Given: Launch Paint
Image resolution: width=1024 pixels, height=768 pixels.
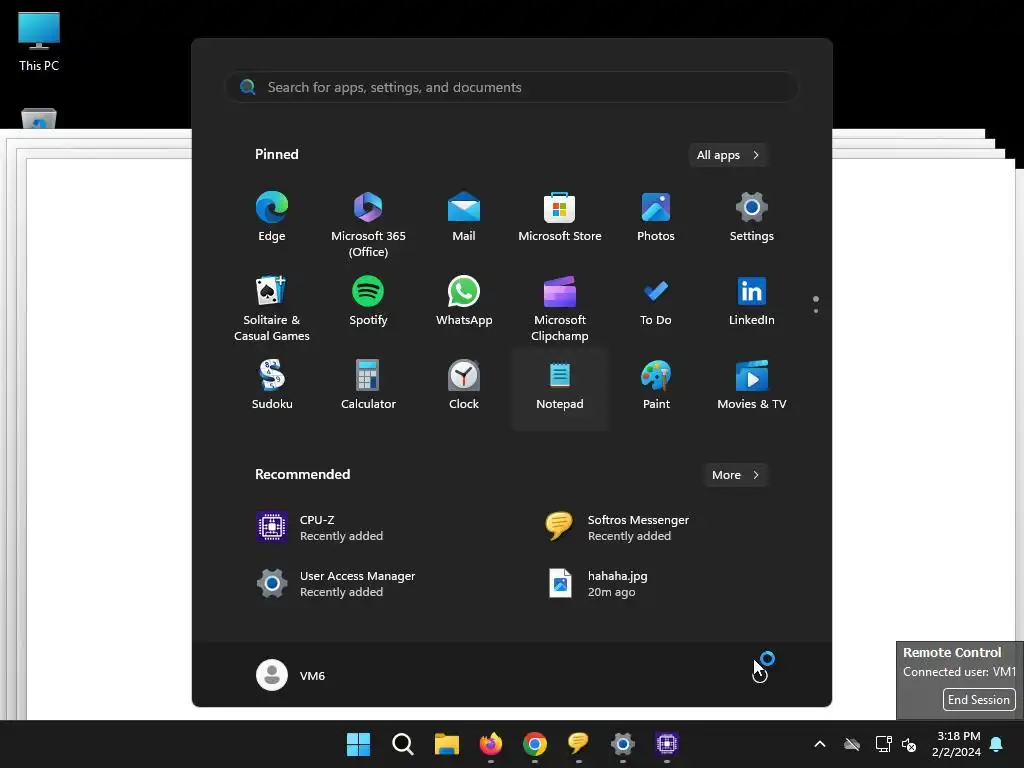Looking at the screenshot, I should tap(656, 386).
